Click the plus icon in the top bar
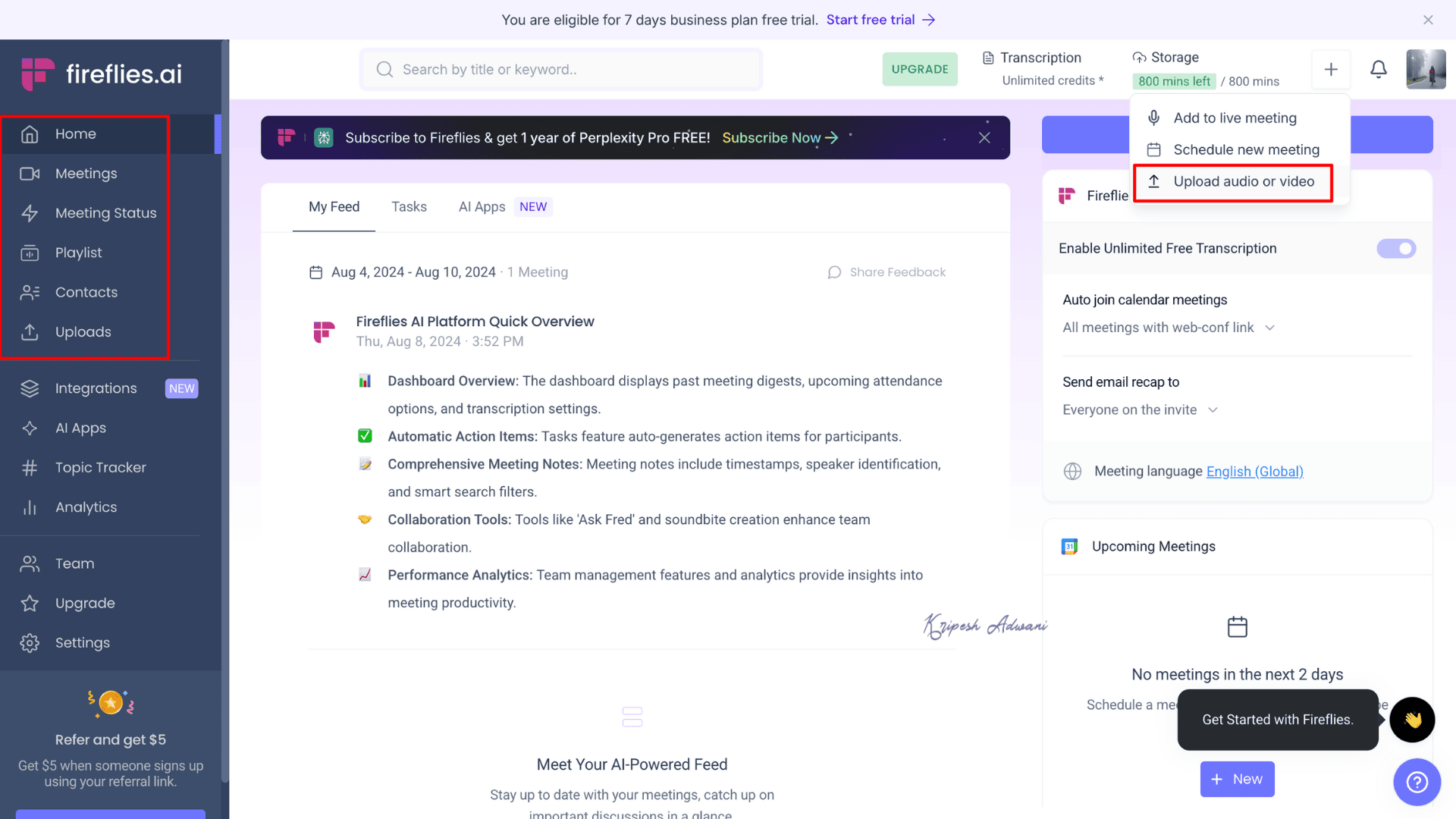This screenshot has width=1456, height=819. pos(1331,70)
